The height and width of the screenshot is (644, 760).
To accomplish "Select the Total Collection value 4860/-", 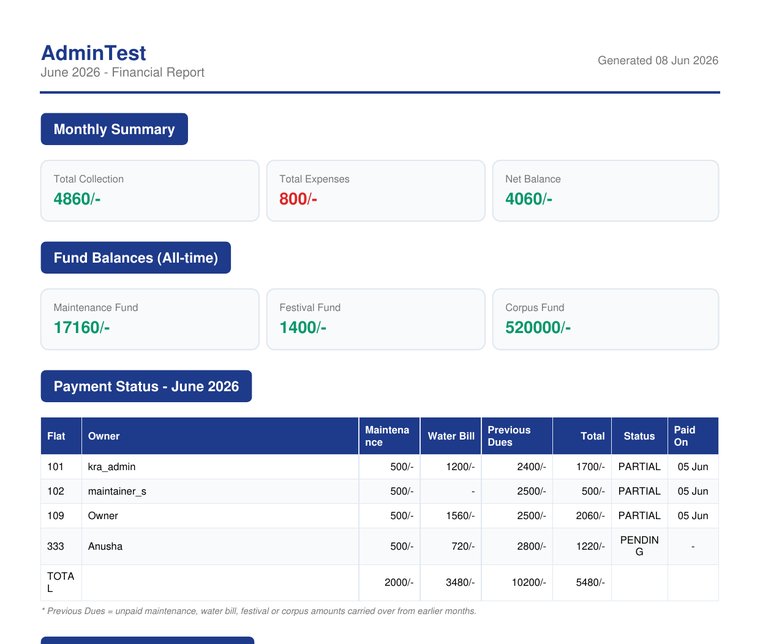I will tap(77, 199).
